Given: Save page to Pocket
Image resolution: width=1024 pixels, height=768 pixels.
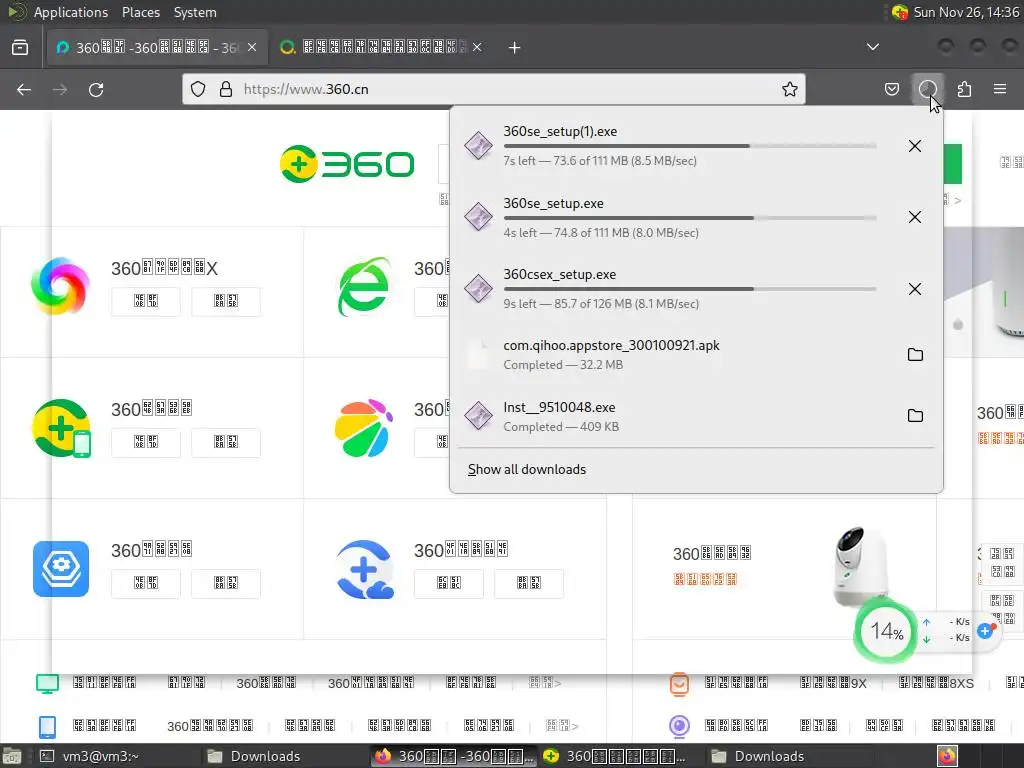Looking at the screenshot, I should pos(891,89).
